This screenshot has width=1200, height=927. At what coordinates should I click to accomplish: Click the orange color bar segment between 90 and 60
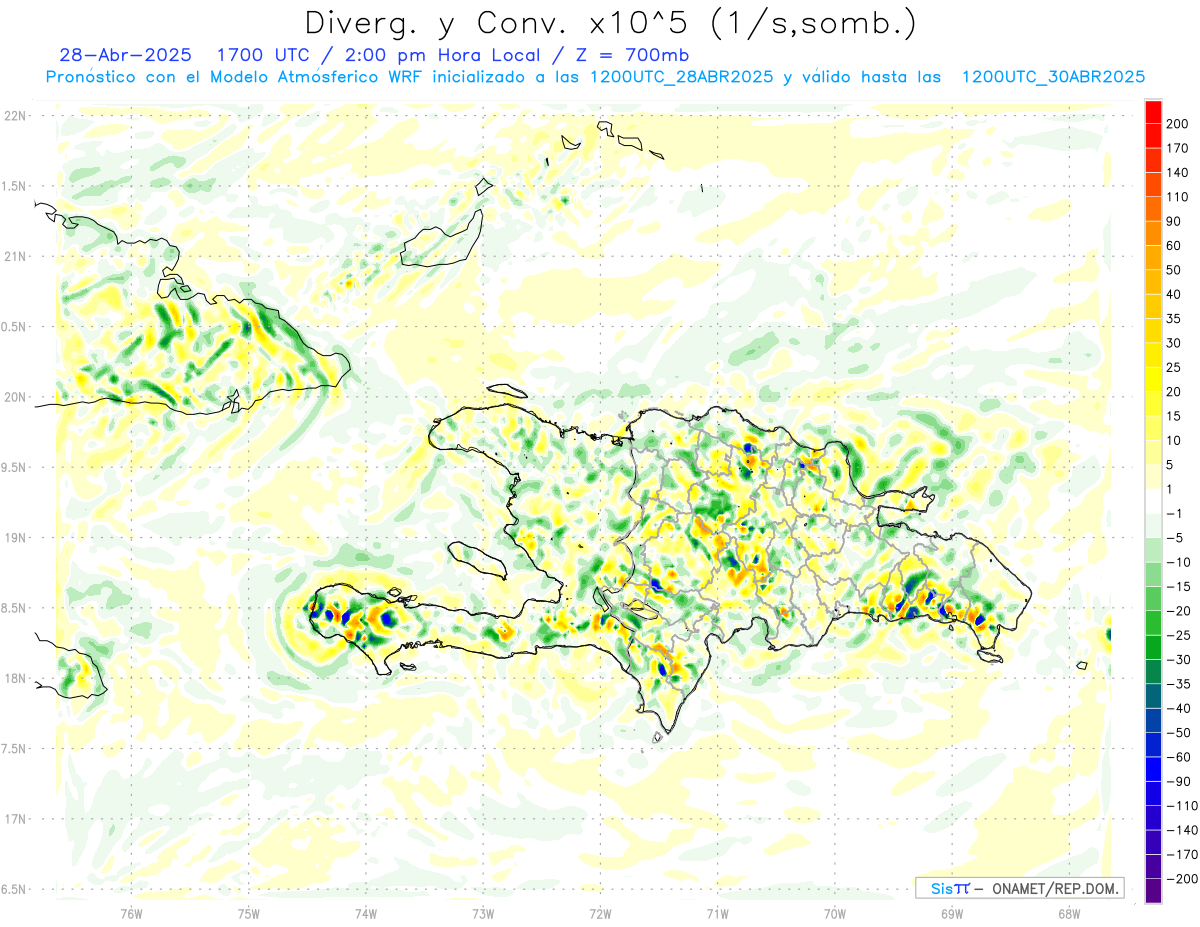click(x=1153, y=234)
